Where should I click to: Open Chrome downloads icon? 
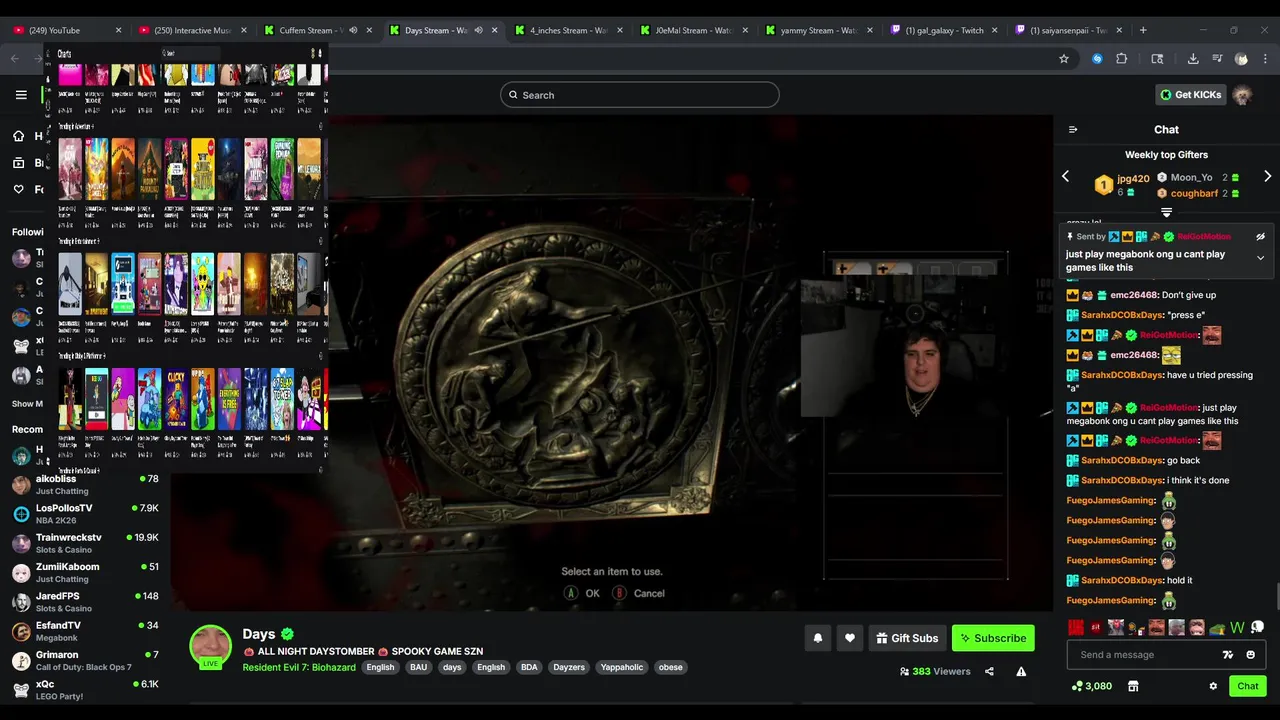(x=1193, y=59)
